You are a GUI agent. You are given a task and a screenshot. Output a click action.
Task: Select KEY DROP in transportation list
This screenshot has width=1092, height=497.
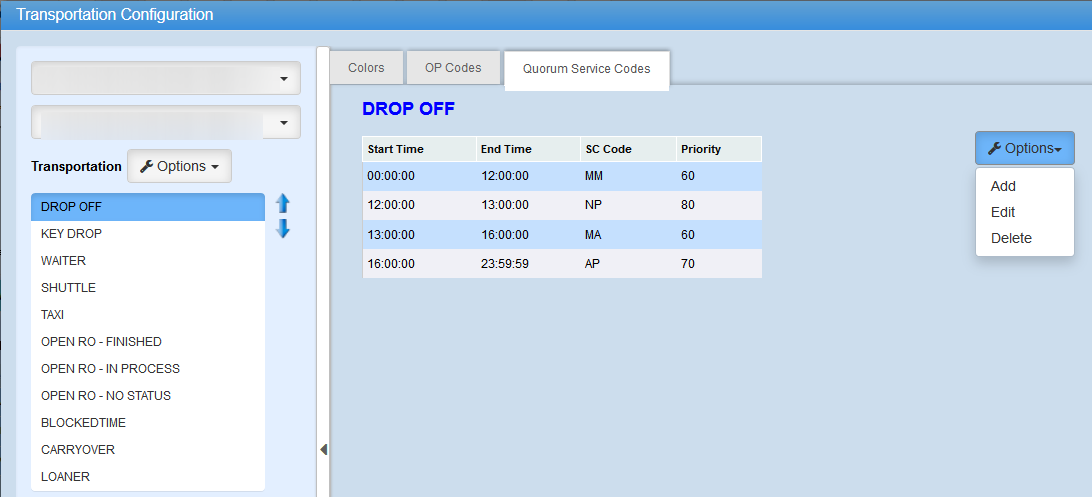point(72,234)
